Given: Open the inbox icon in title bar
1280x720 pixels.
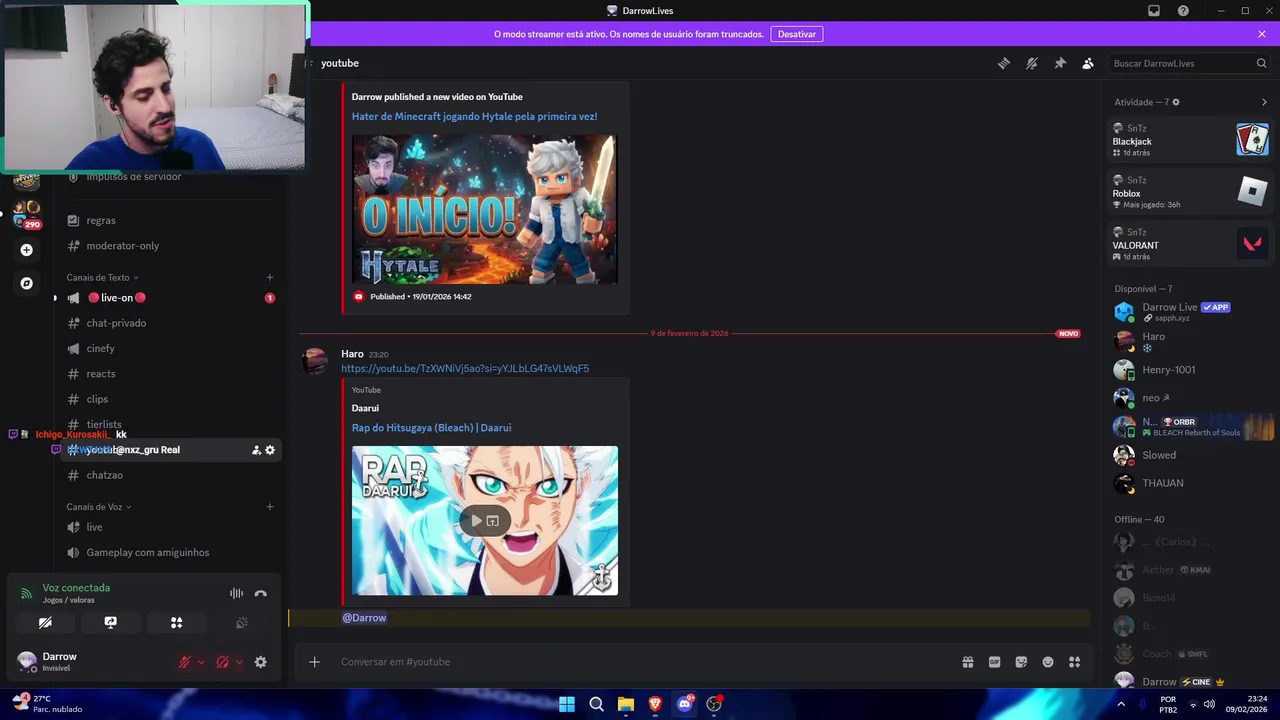Looking at the screenshot, I should coord(1154,11).
